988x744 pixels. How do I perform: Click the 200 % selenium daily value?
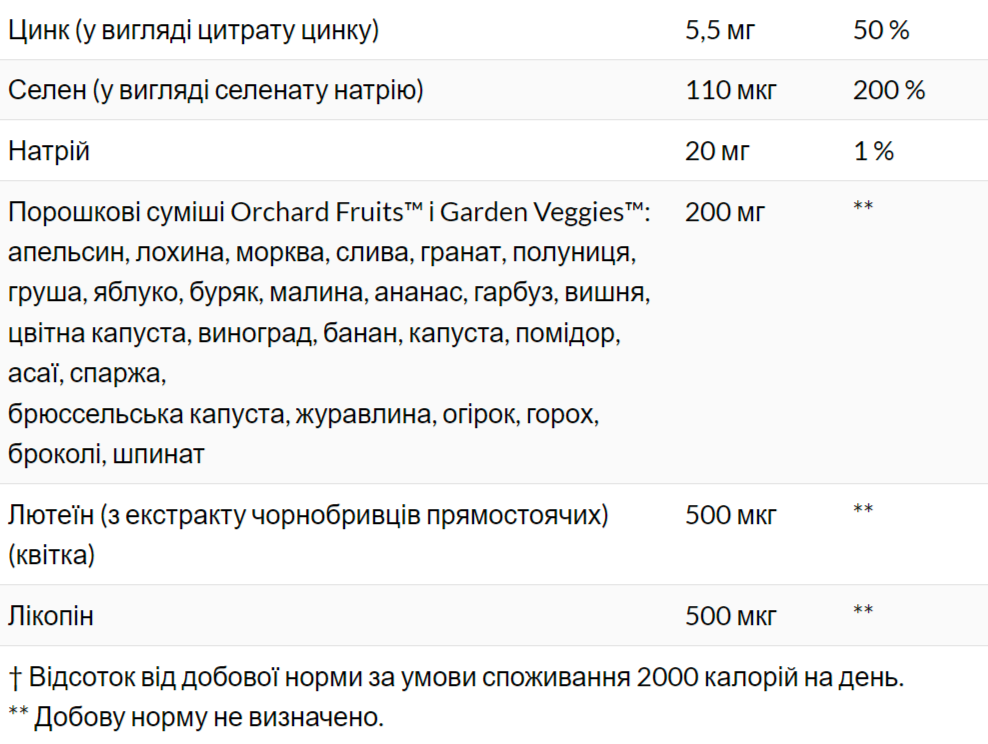coord(889,91)
